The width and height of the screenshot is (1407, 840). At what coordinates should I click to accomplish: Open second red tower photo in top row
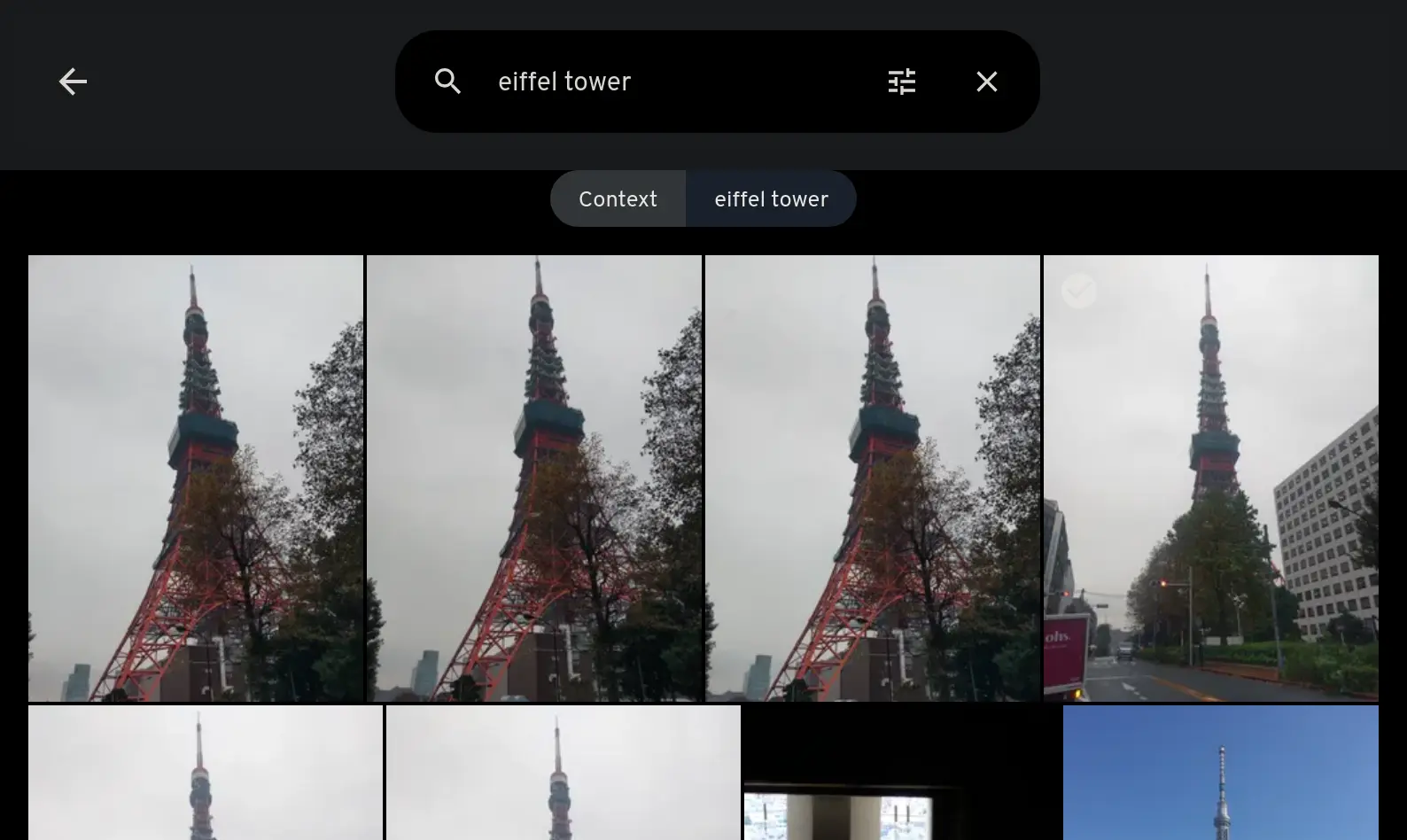coord(534,478)
